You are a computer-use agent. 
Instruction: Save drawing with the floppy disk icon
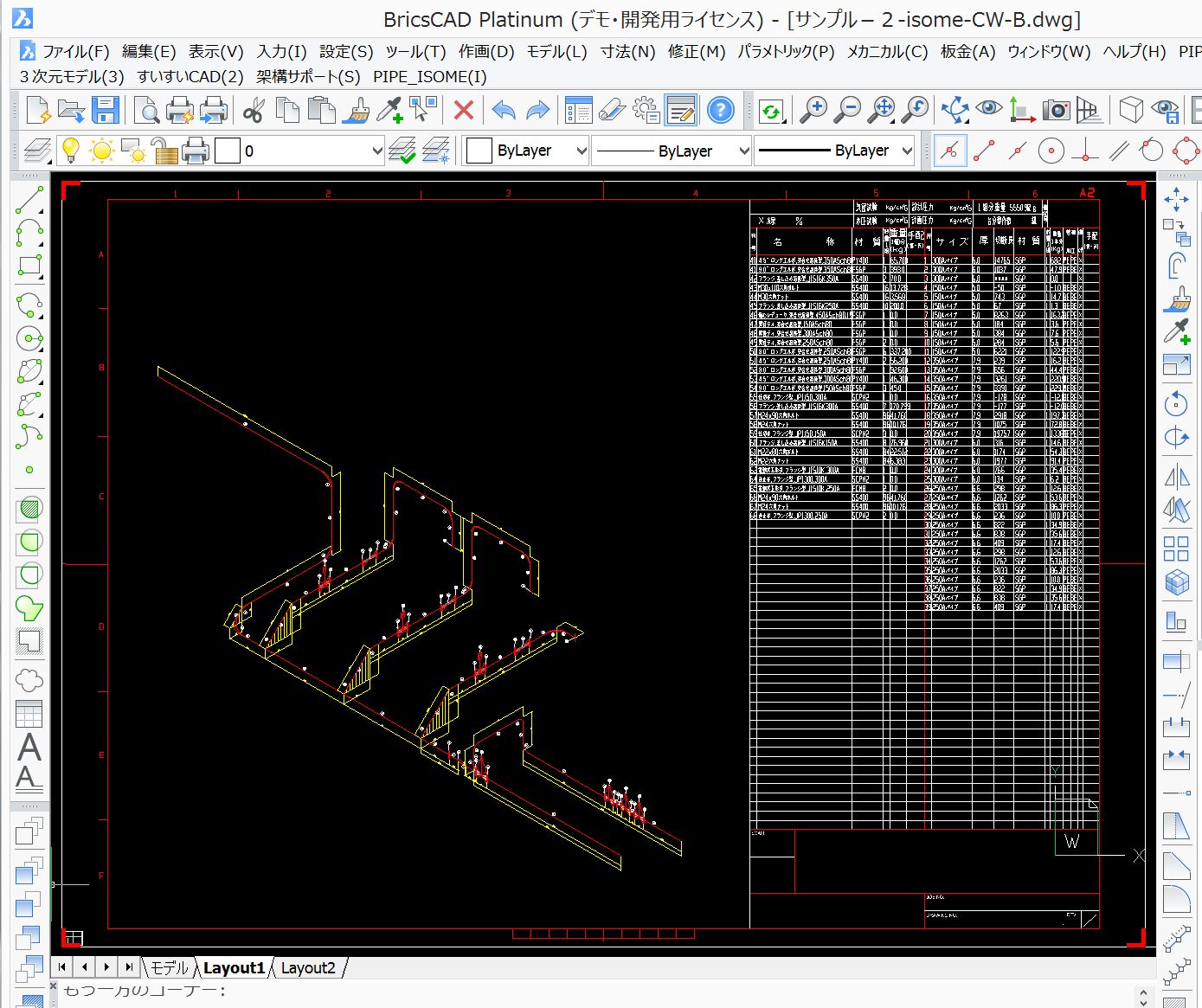(x=105, y=110)
